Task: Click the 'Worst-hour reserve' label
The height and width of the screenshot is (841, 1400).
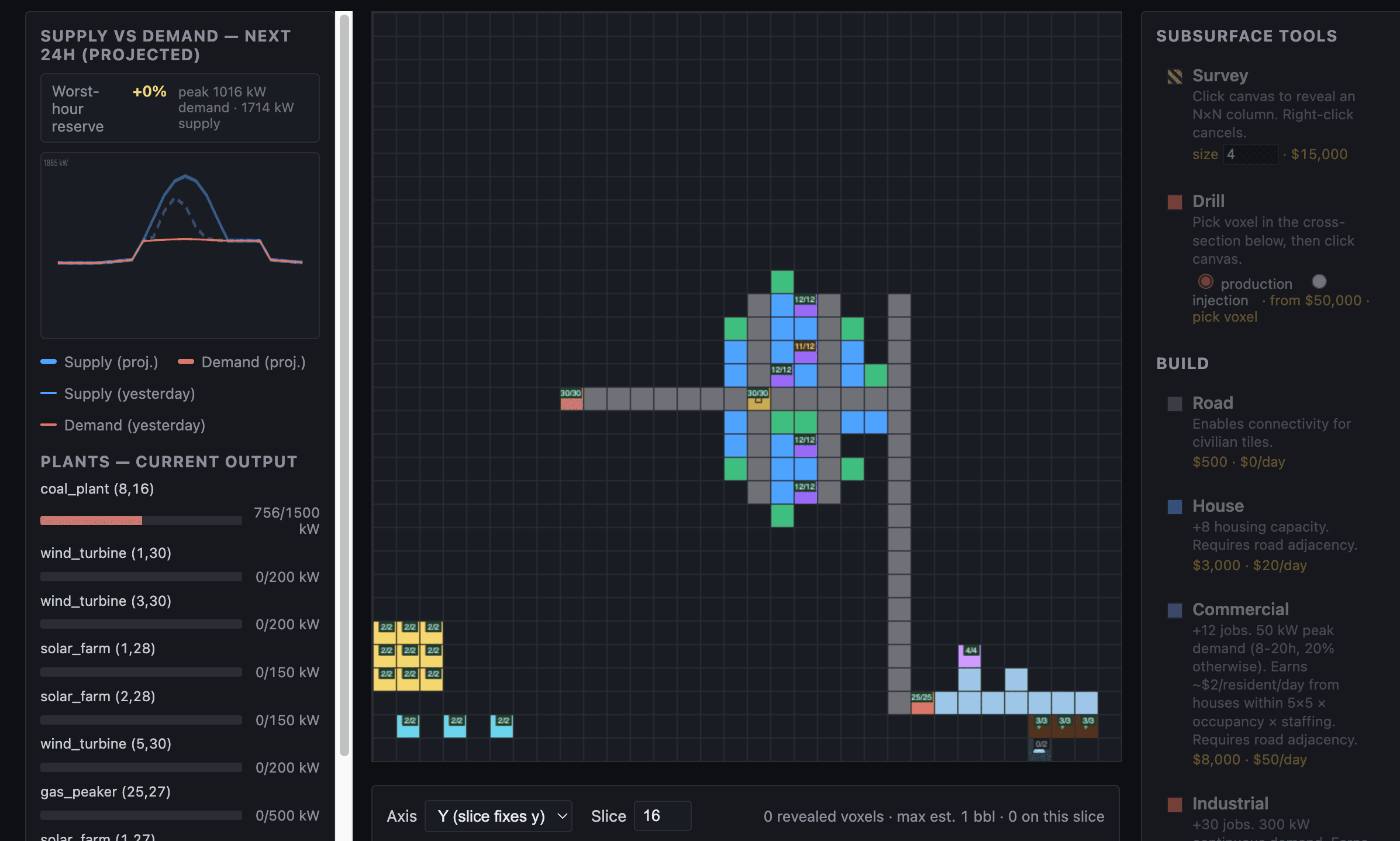Action: (x=78, y=109)
